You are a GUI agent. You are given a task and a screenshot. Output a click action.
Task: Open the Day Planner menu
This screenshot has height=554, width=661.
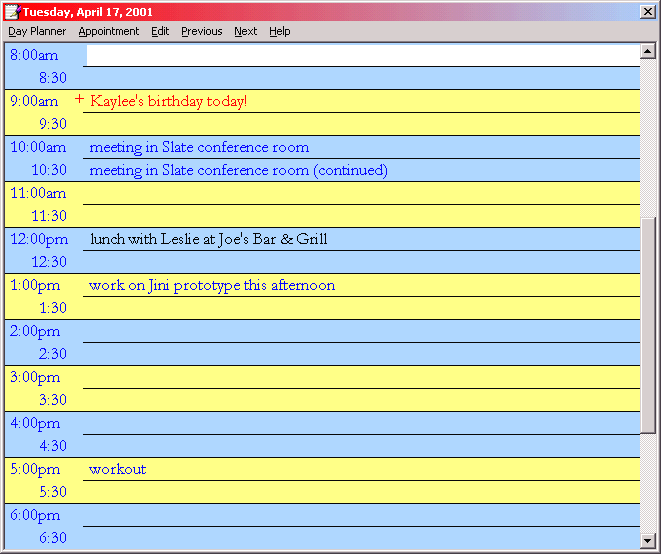tap(37, 31)
